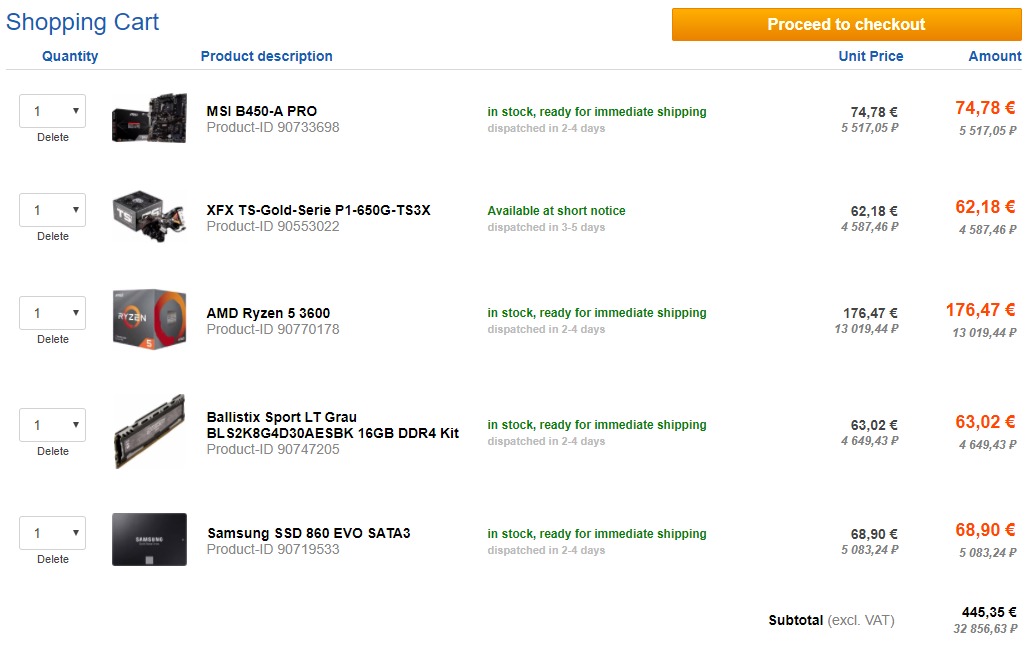Expand quantity selector for Samsung SSD 860
This screenshot has height=649, width=1034.
click(53, 533)
